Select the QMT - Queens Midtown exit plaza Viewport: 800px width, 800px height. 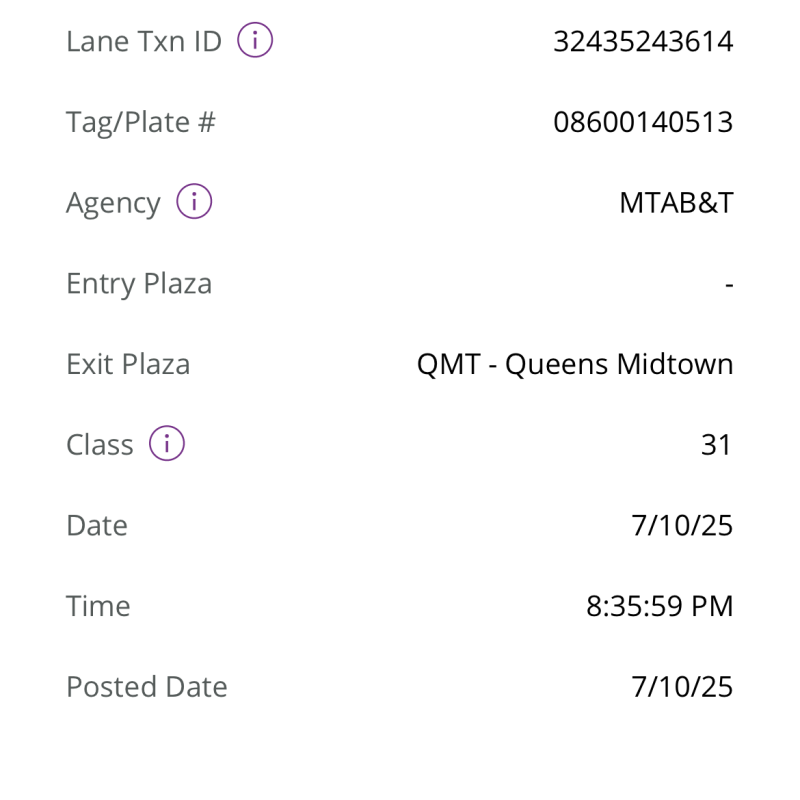pos(575,364)
